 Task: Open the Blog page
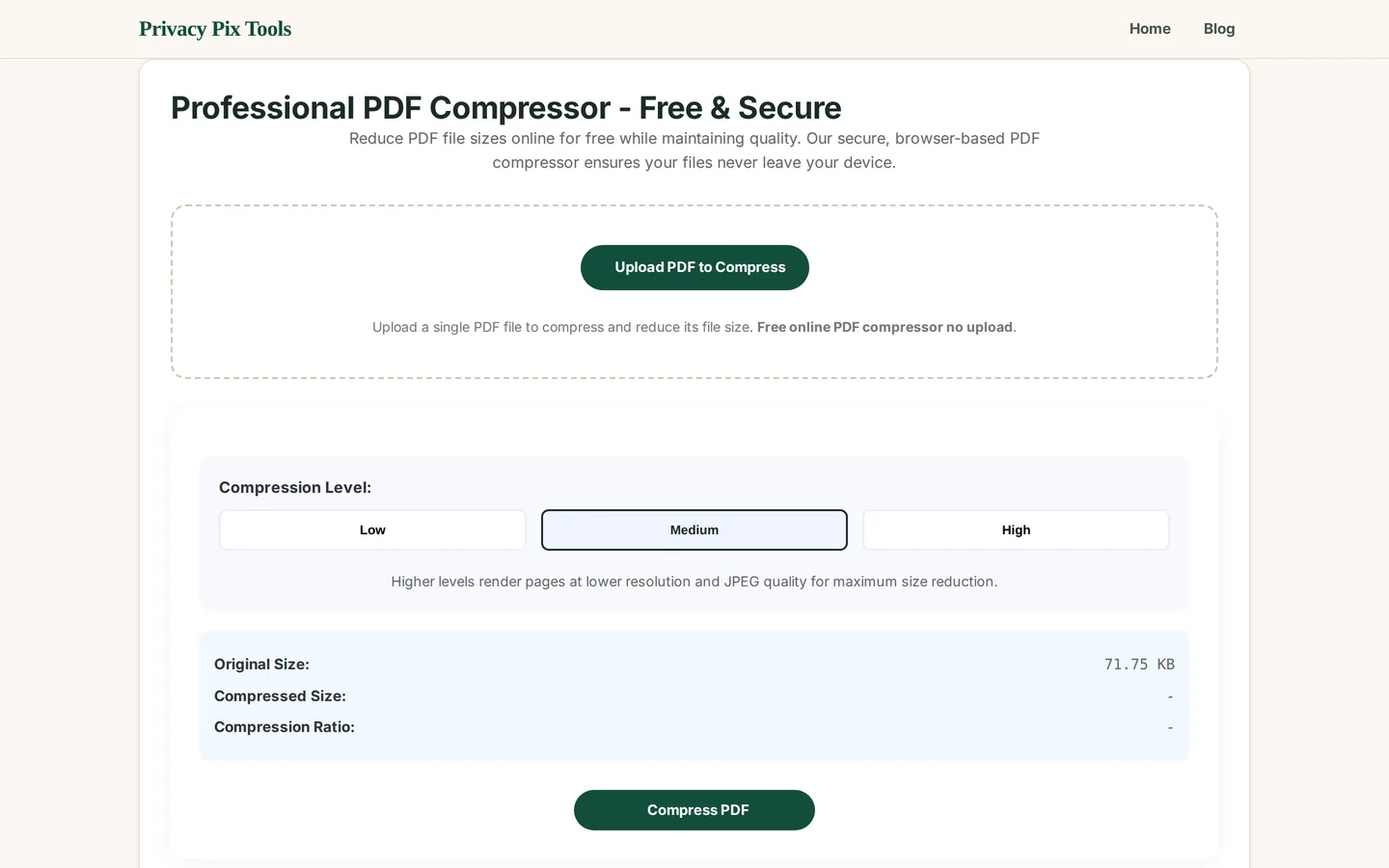click(x=1219, y=29)
